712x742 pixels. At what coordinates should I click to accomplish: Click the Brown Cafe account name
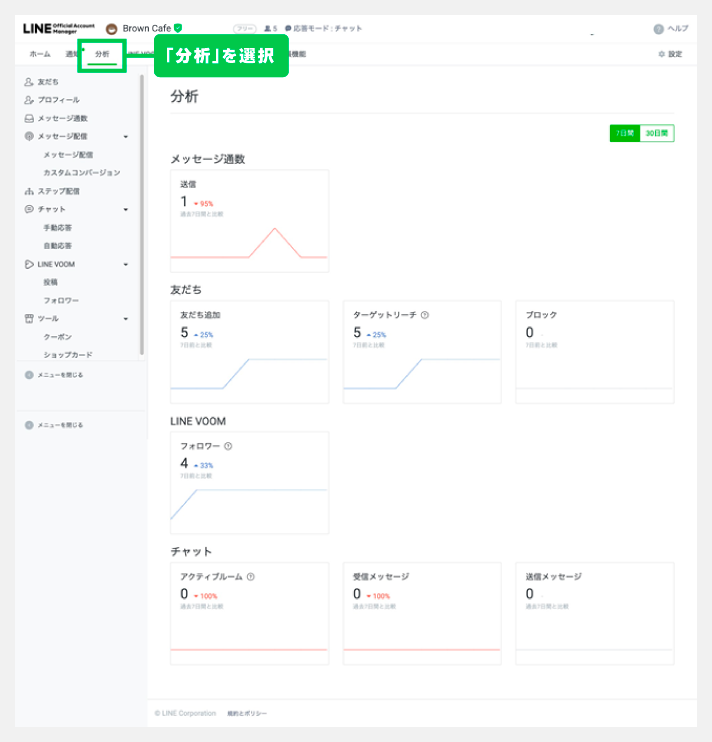pos(147,28)
